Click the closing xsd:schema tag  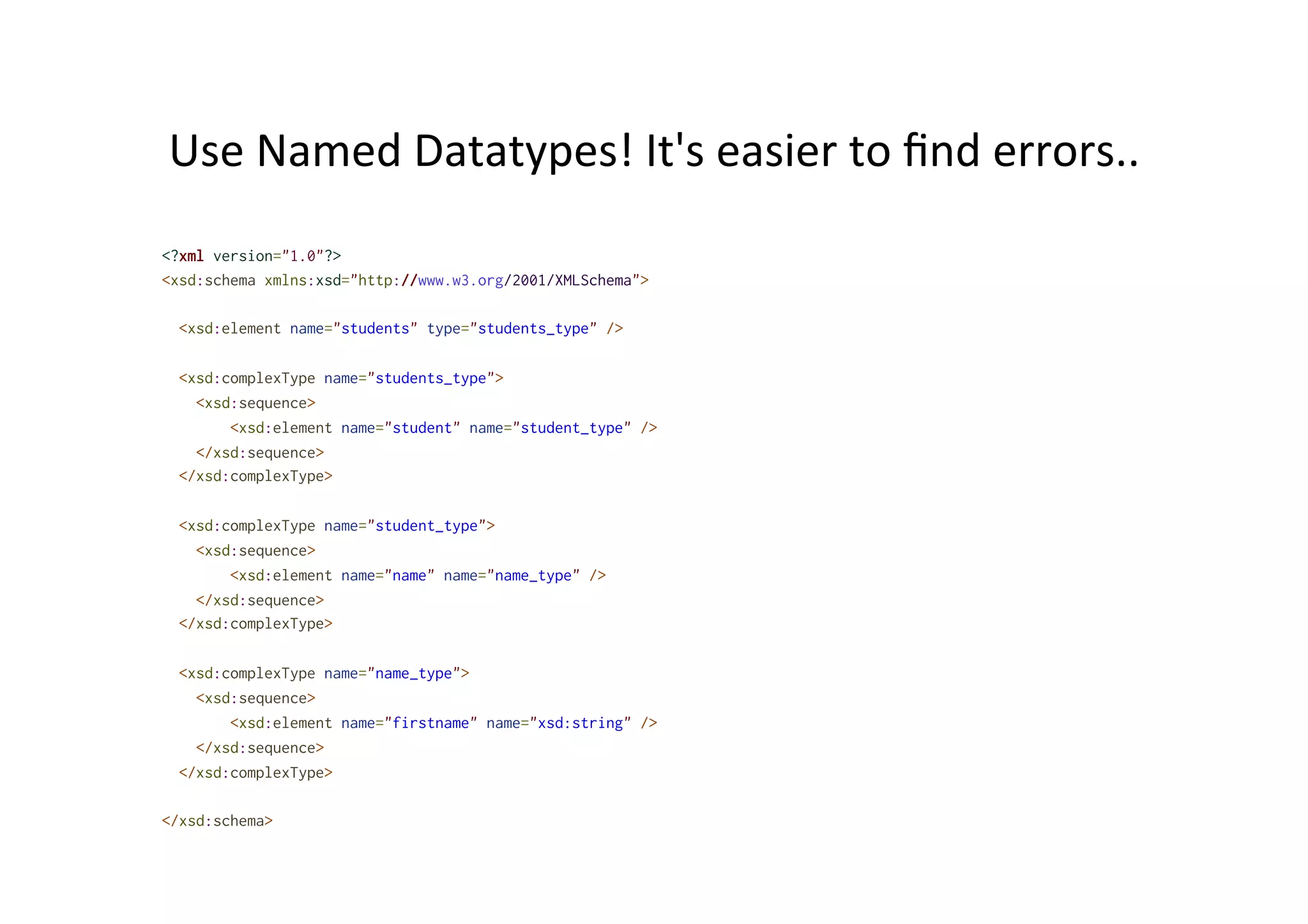click(217, 821)
